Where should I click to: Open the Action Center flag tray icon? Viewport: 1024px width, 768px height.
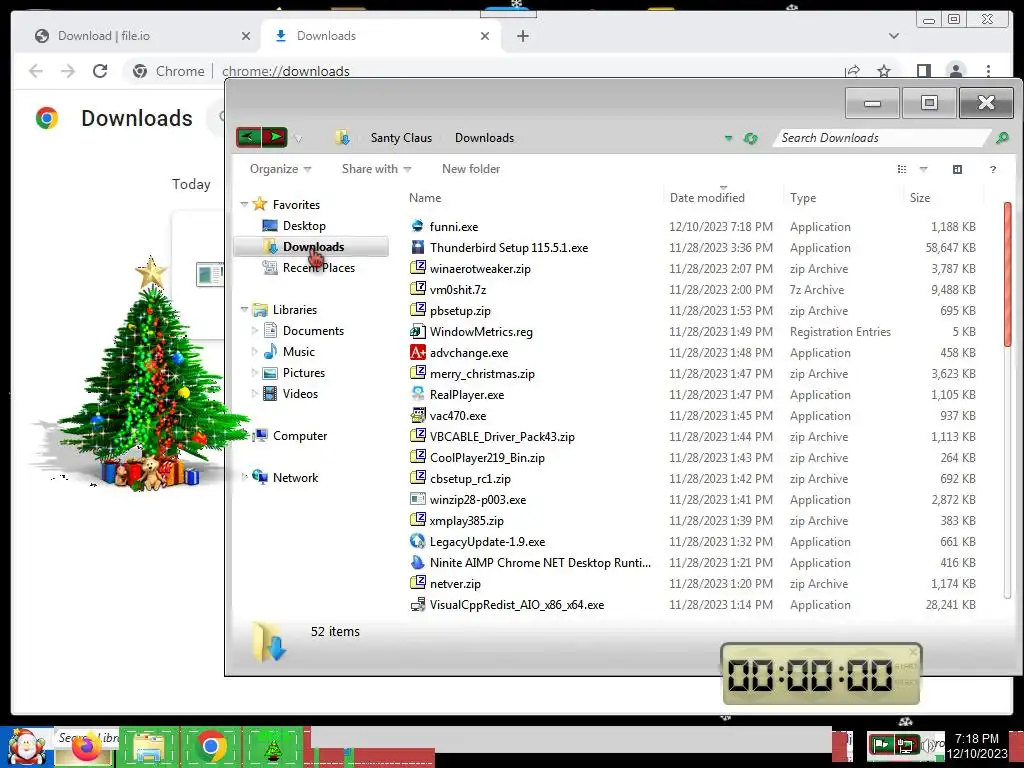click(882, 743)
